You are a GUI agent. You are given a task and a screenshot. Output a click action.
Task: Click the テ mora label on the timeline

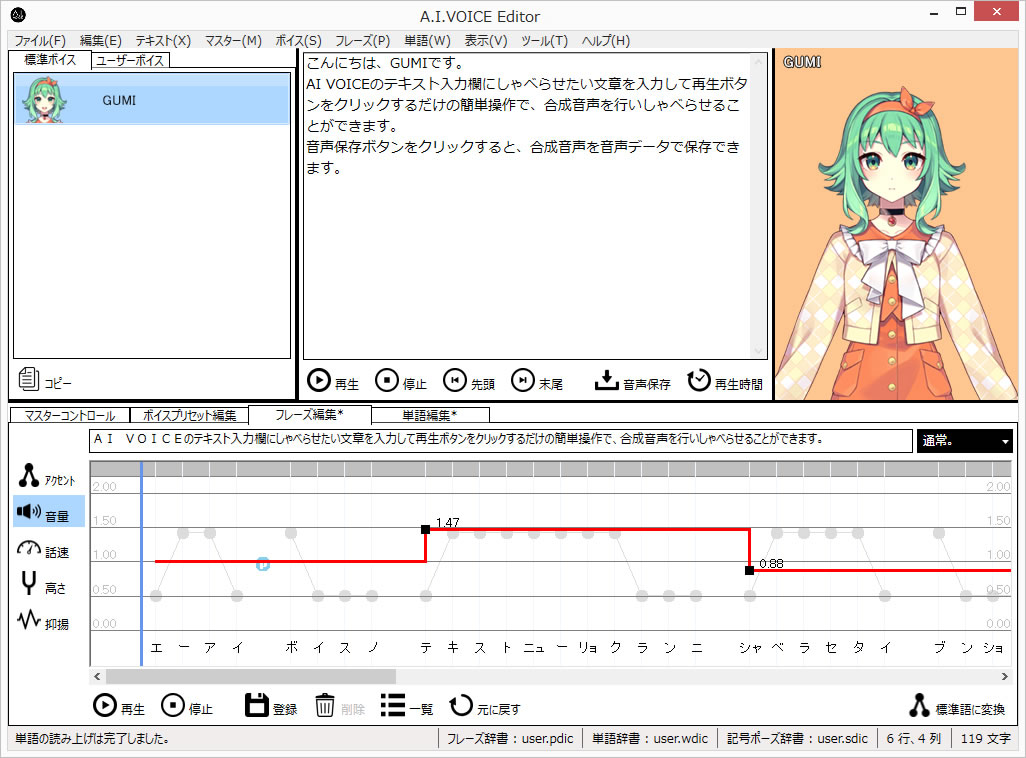[x=425, y=647]
